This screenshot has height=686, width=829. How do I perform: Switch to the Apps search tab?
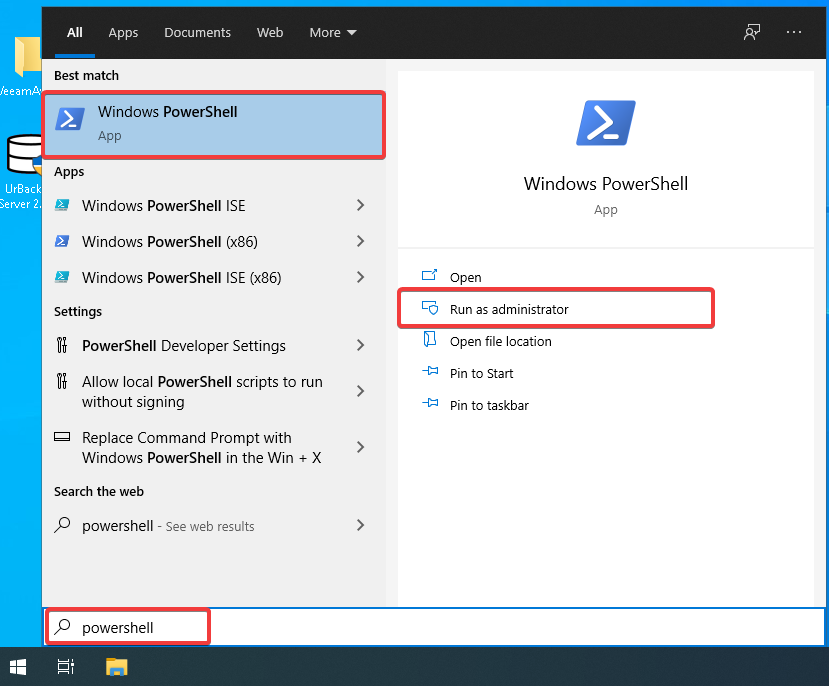click(123, 33)
